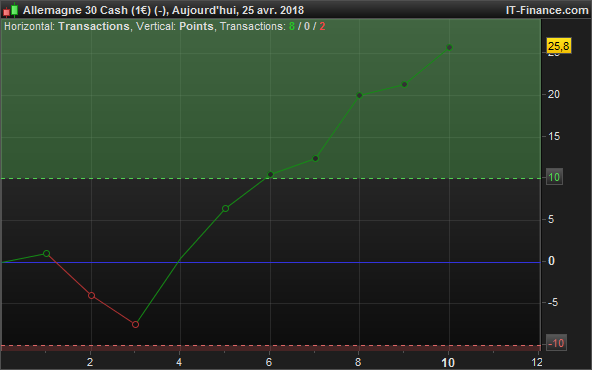
Task: Click the 20 label on the vertical axis
Action: (x=553, y=94)
